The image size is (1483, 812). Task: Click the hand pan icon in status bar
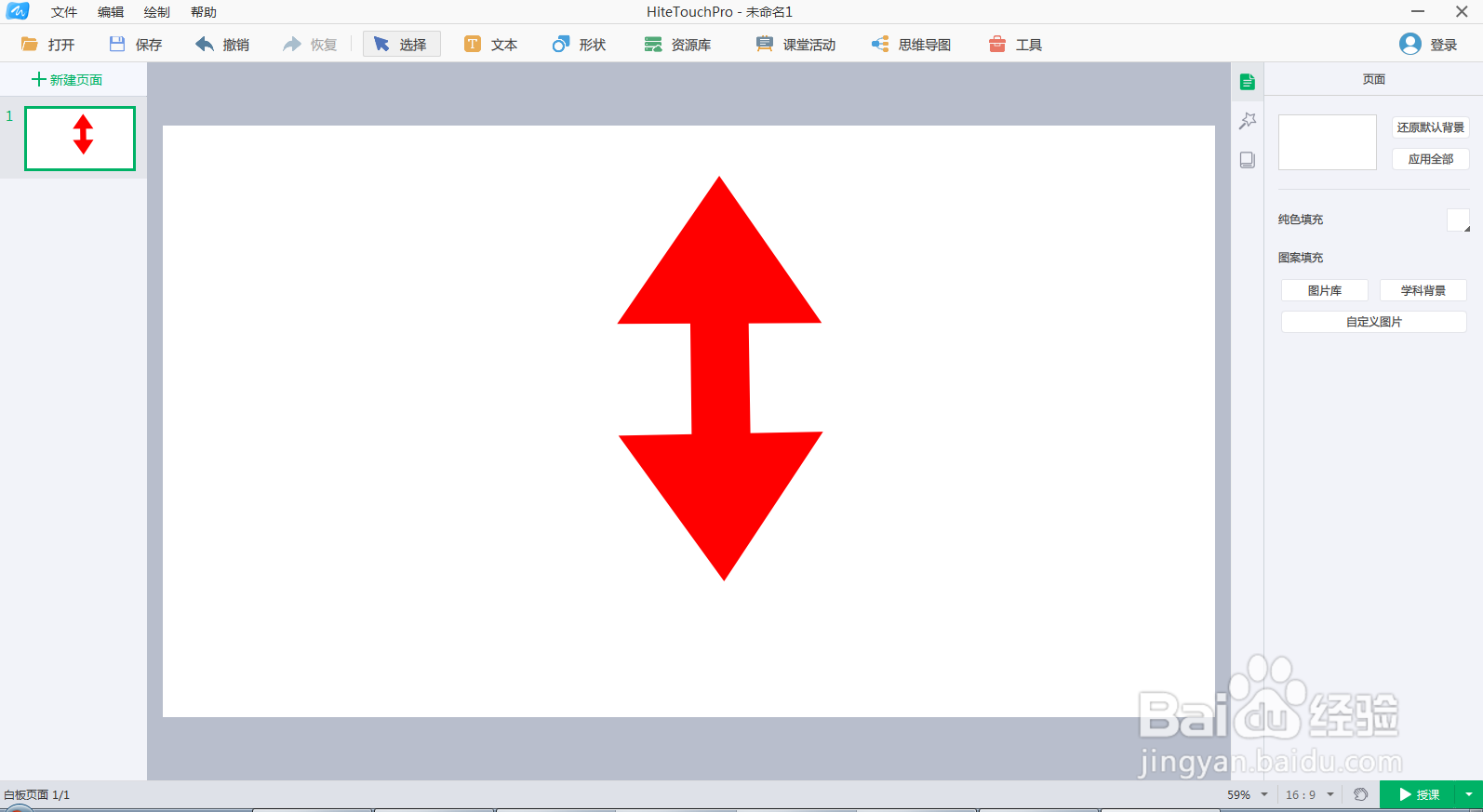click(1360, 794)
